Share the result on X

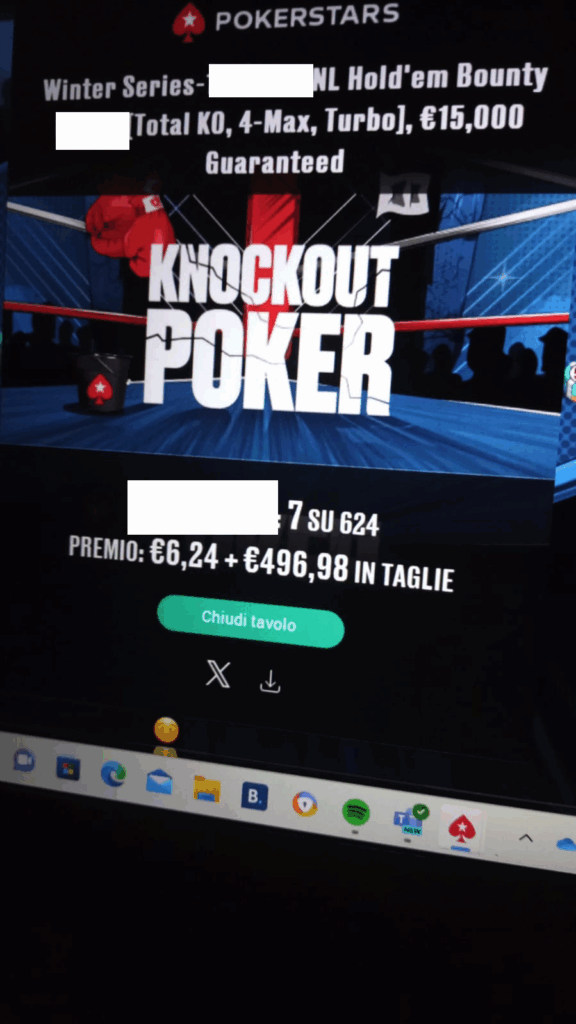click(x=217, y=673)
